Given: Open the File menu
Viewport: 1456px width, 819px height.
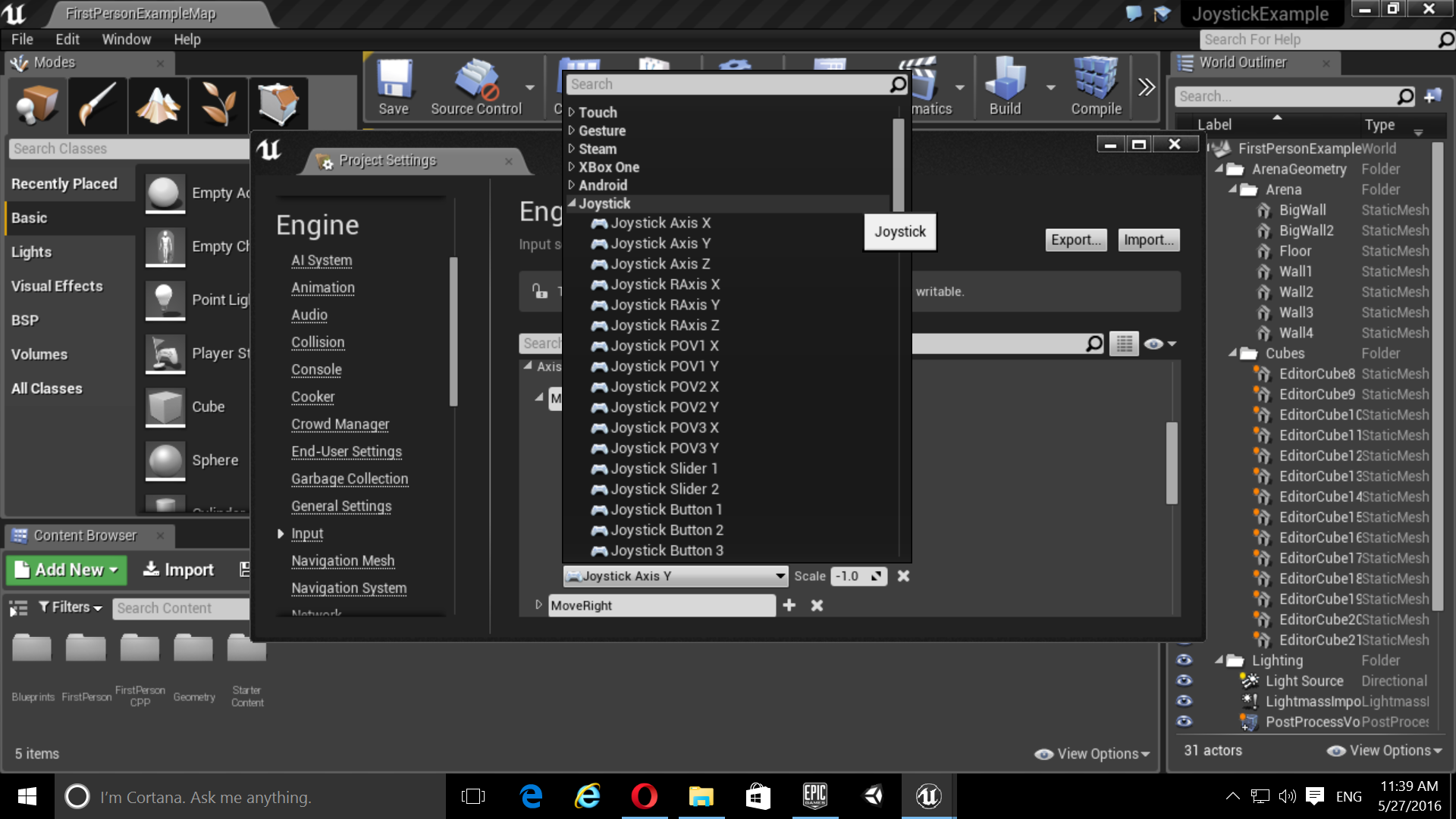Looking at the screenshot, I should coord(22,39).
